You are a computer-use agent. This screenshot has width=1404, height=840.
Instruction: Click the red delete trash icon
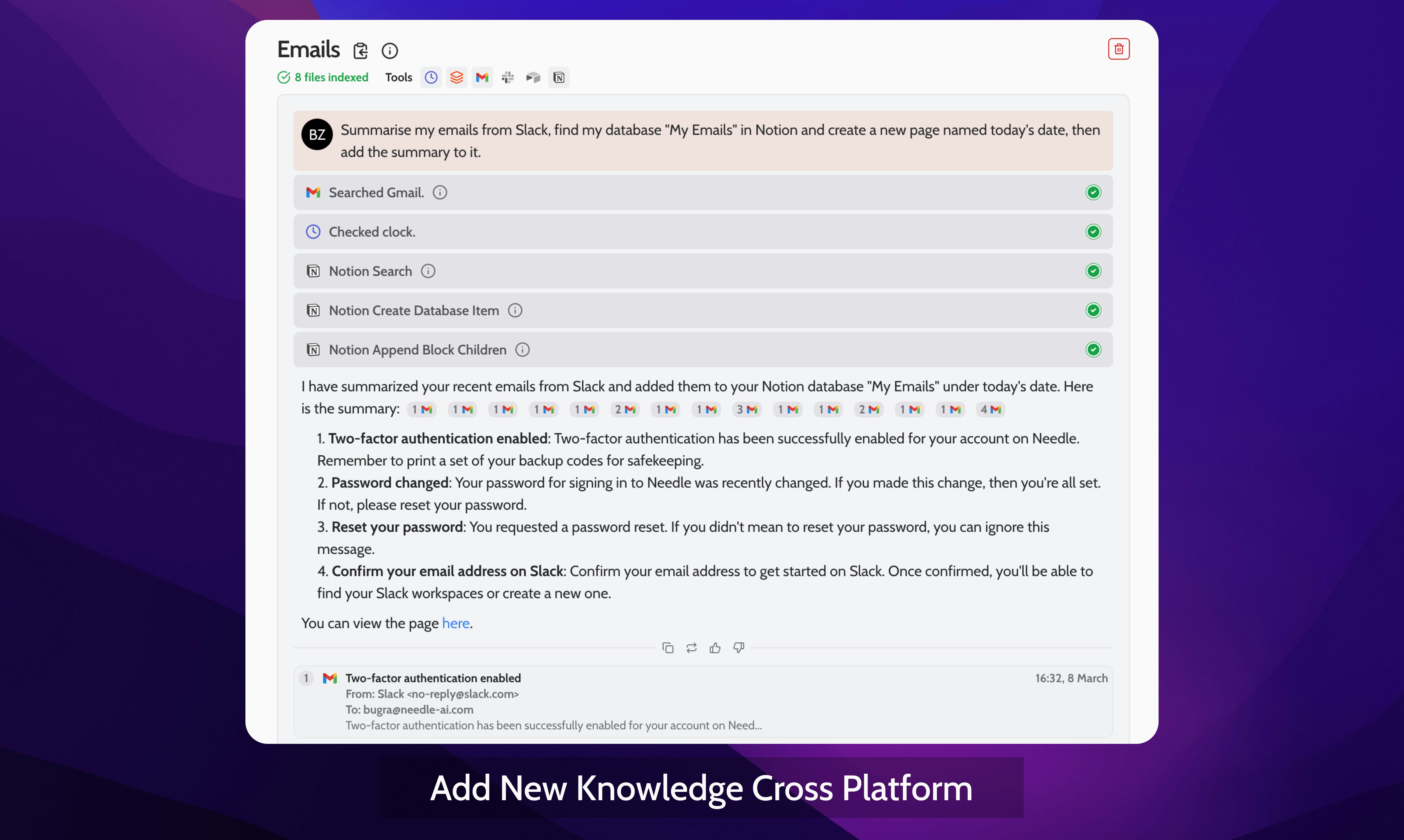click(x=1118, y=49)
